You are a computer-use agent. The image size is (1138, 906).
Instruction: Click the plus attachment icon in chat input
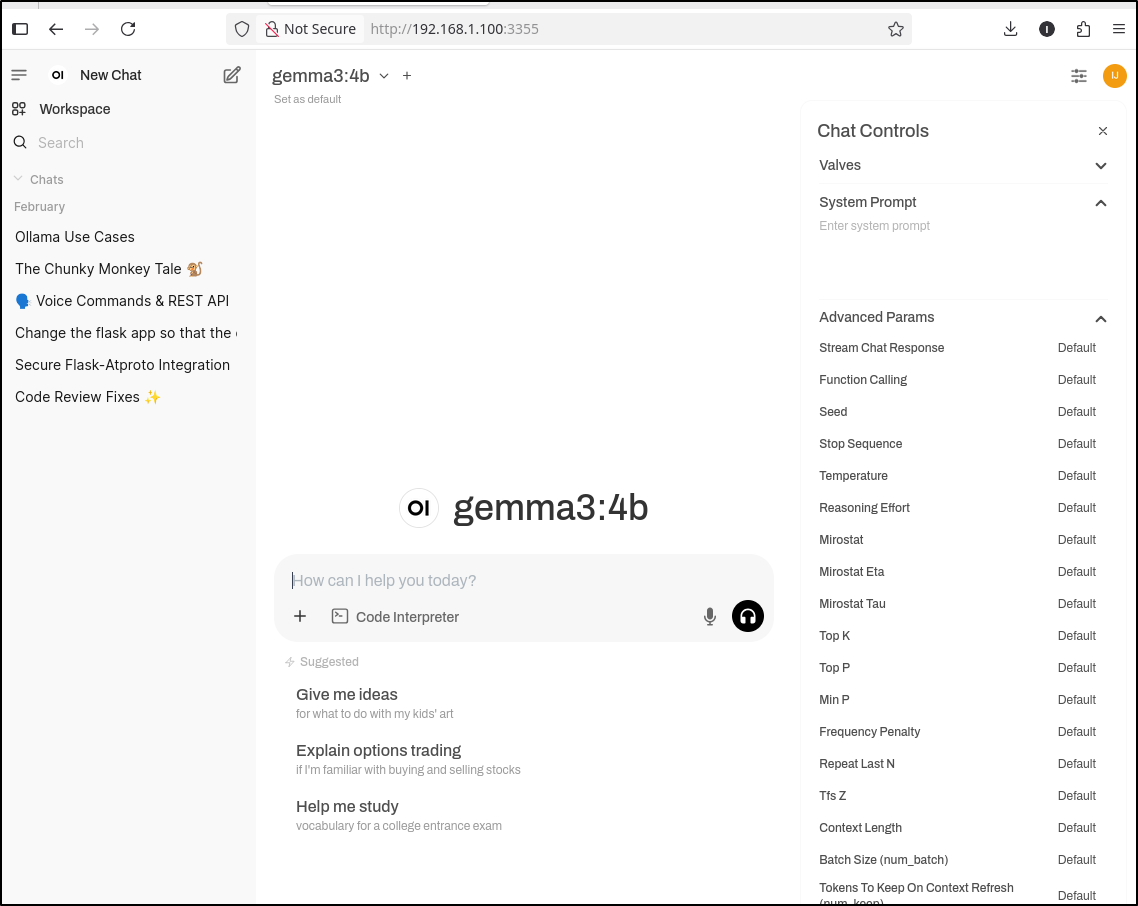tap(300, 616)
